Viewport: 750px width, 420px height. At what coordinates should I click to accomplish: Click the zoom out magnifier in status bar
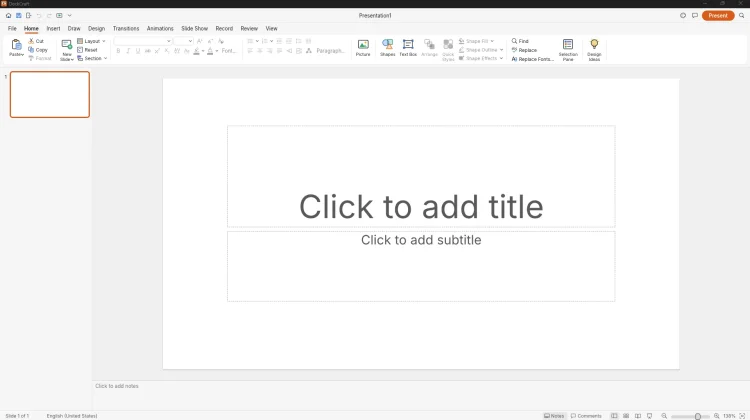664,416
